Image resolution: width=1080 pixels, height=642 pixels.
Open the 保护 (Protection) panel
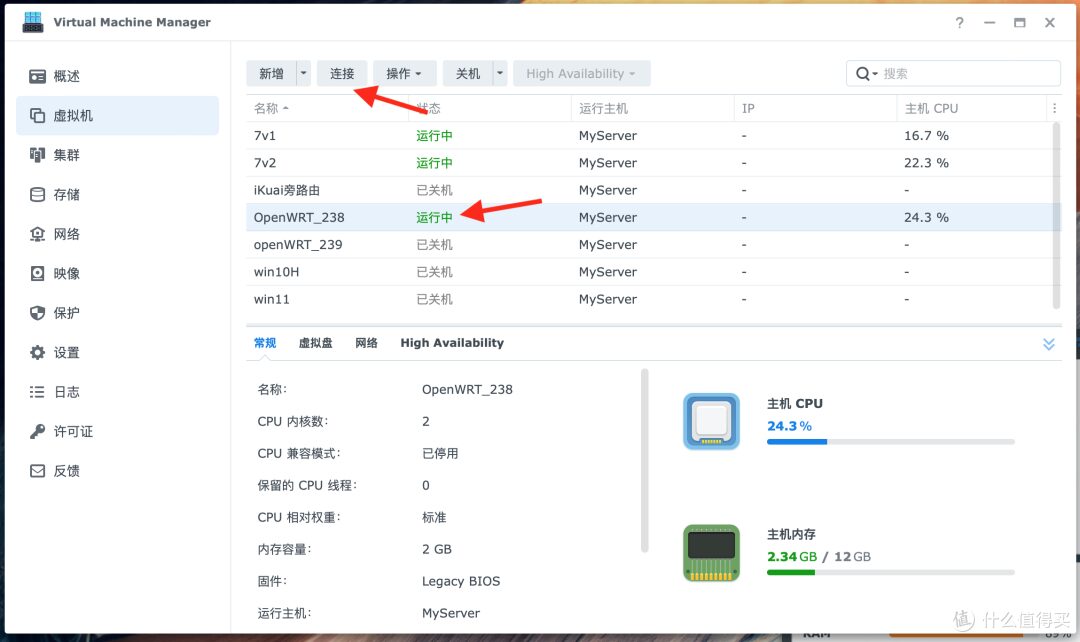click(x=64, y=312)
